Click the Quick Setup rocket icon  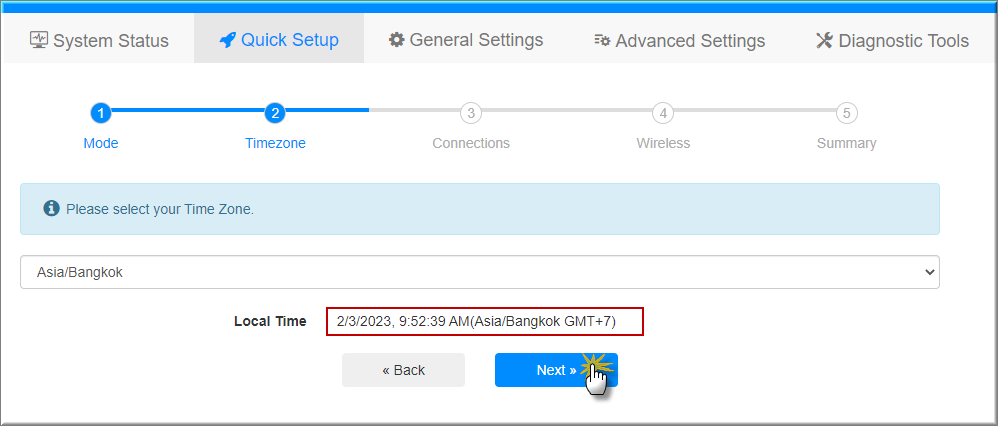pyautogui.click(x=227, y=40)
